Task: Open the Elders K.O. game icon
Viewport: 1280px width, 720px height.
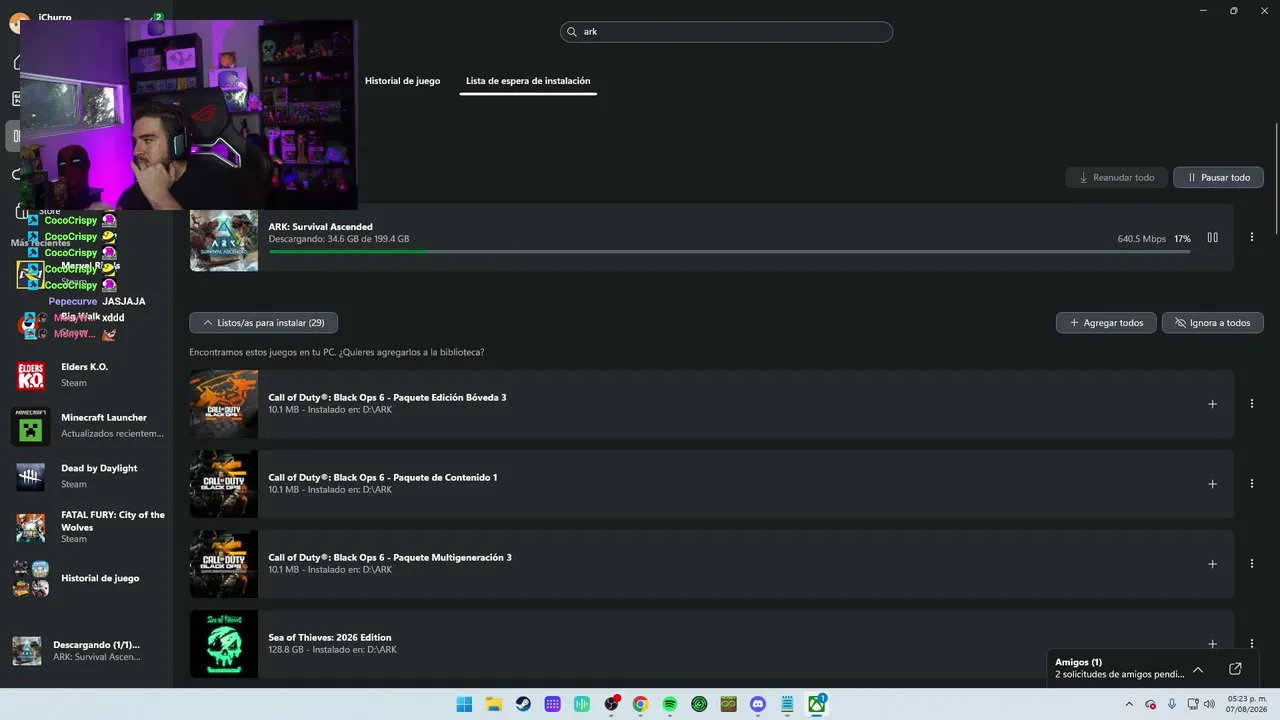Action: [31, 376]
